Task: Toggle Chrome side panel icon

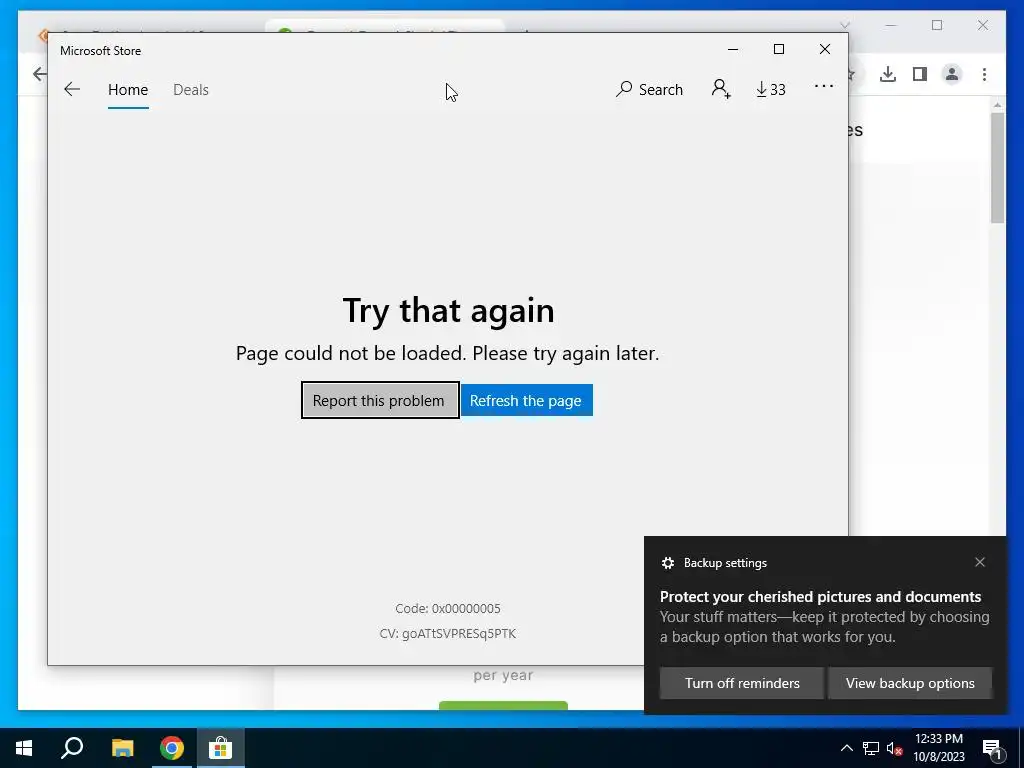Action: [920, 74]
